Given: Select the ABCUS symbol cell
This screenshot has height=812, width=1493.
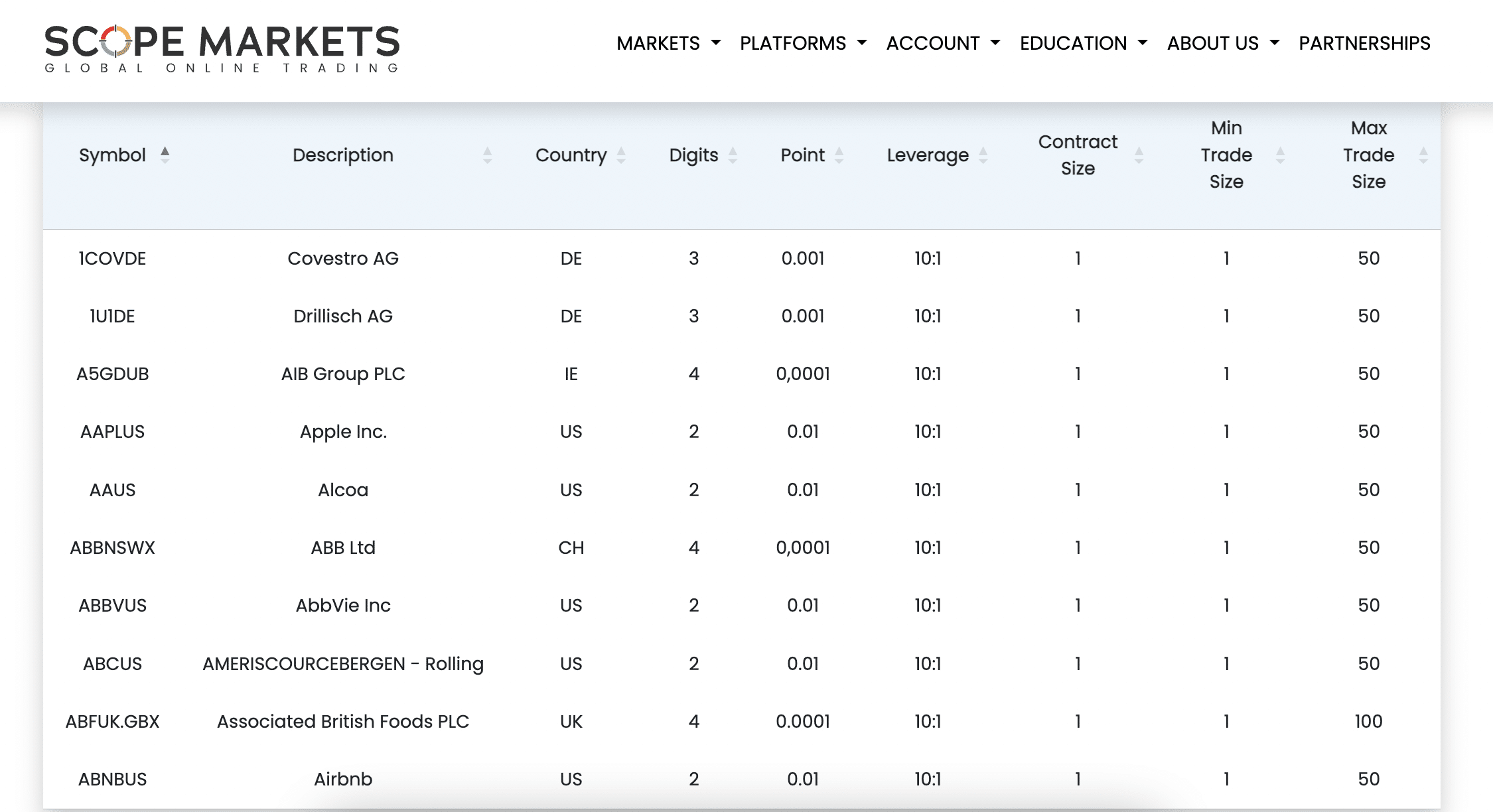Looking at the screenshot, I should (112, 664).
